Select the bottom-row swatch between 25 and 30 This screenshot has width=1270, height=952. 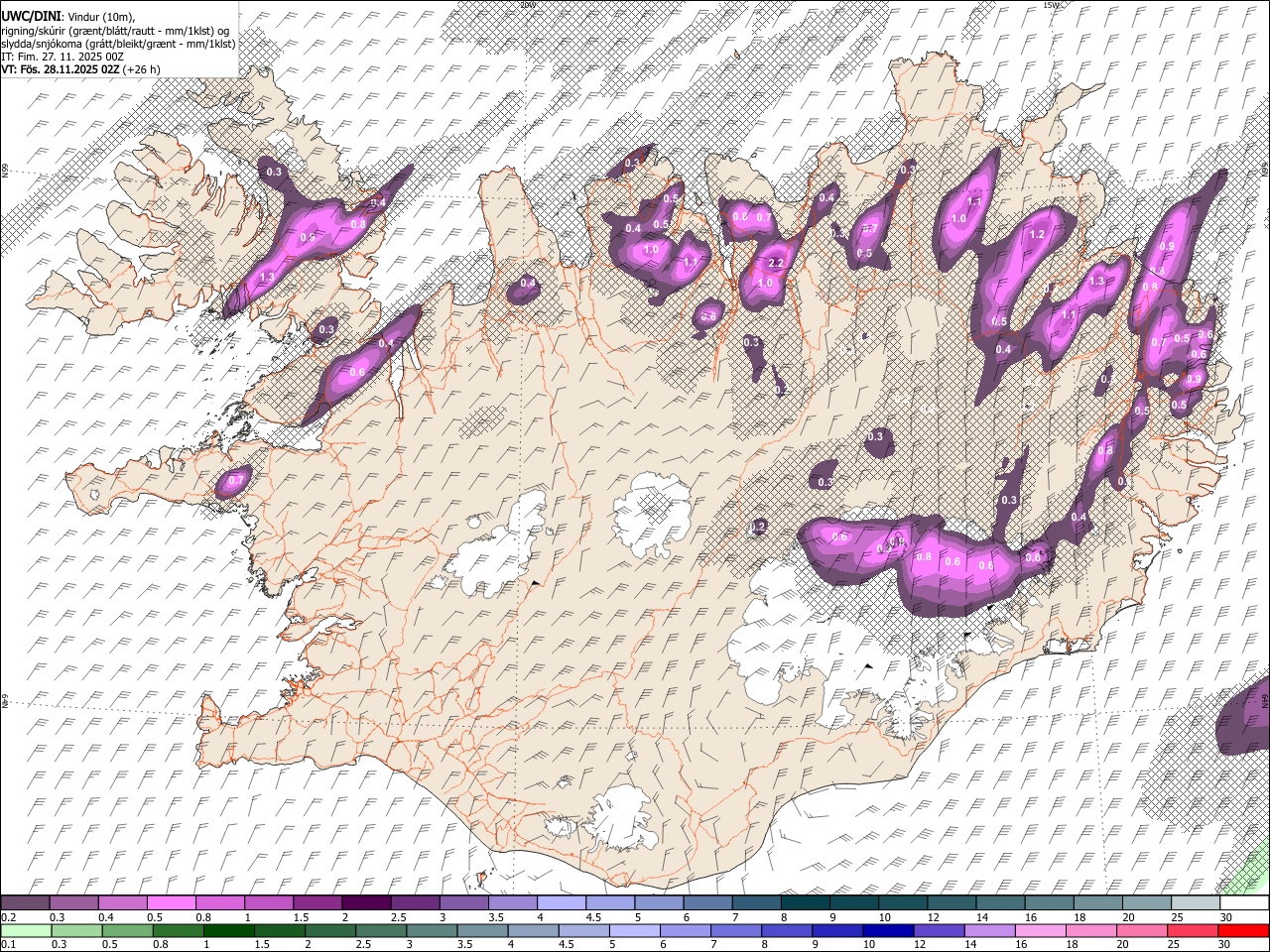(1194, 930)
